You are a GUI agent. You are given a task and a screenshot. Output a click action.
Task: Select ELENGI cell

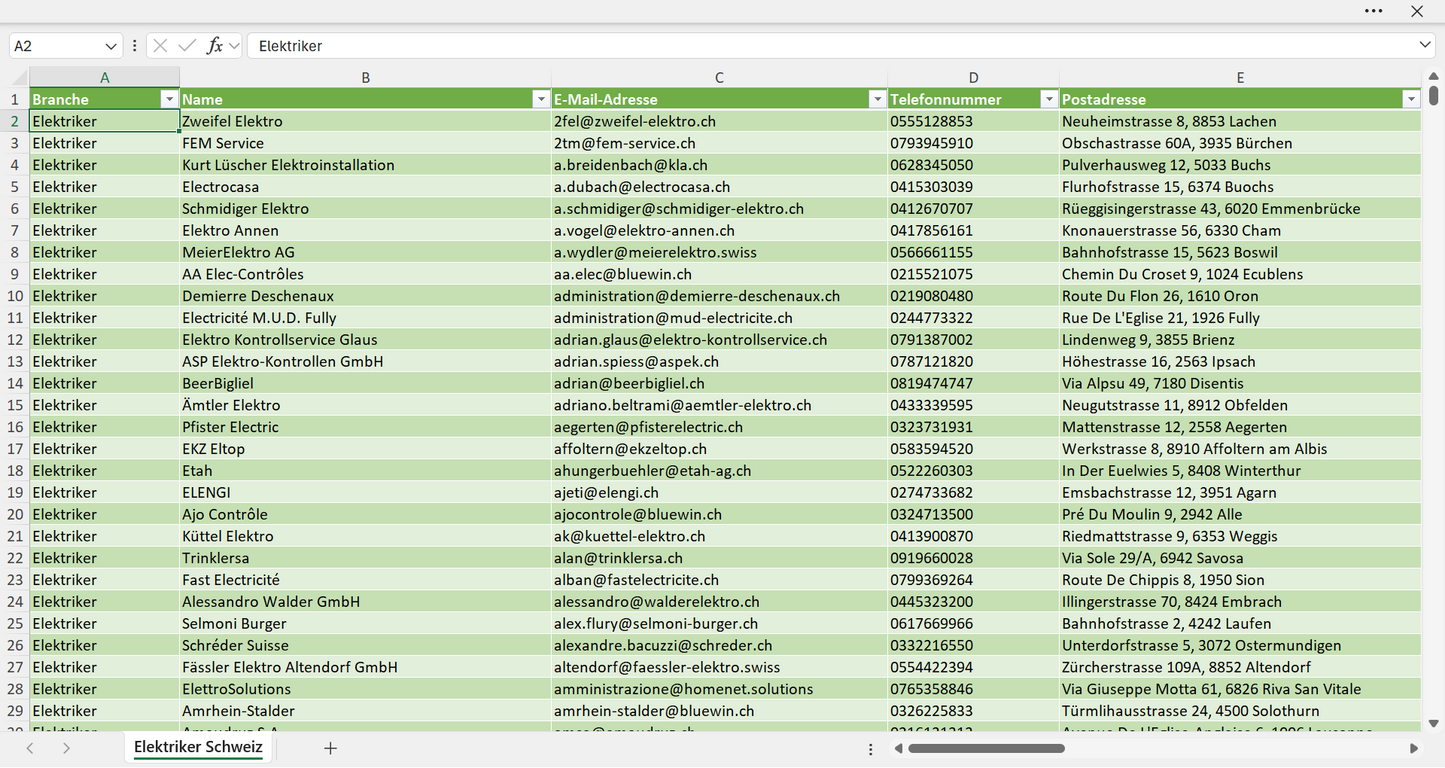[365, 493]
